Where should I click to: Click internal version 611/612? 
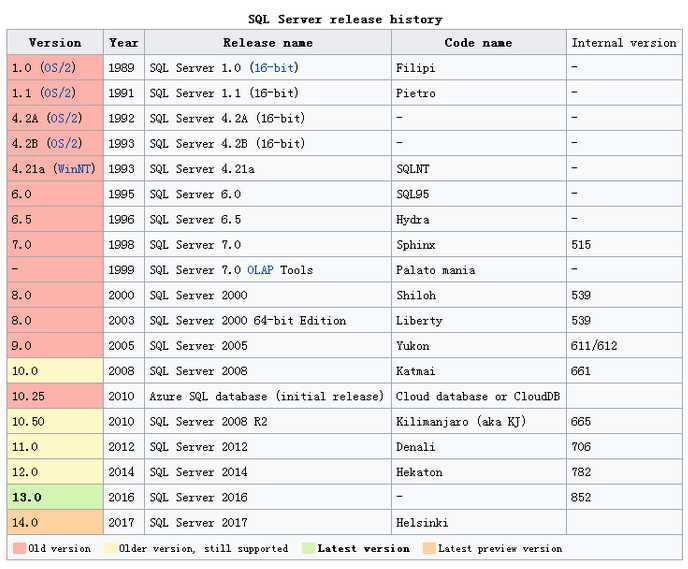(594, 346)
